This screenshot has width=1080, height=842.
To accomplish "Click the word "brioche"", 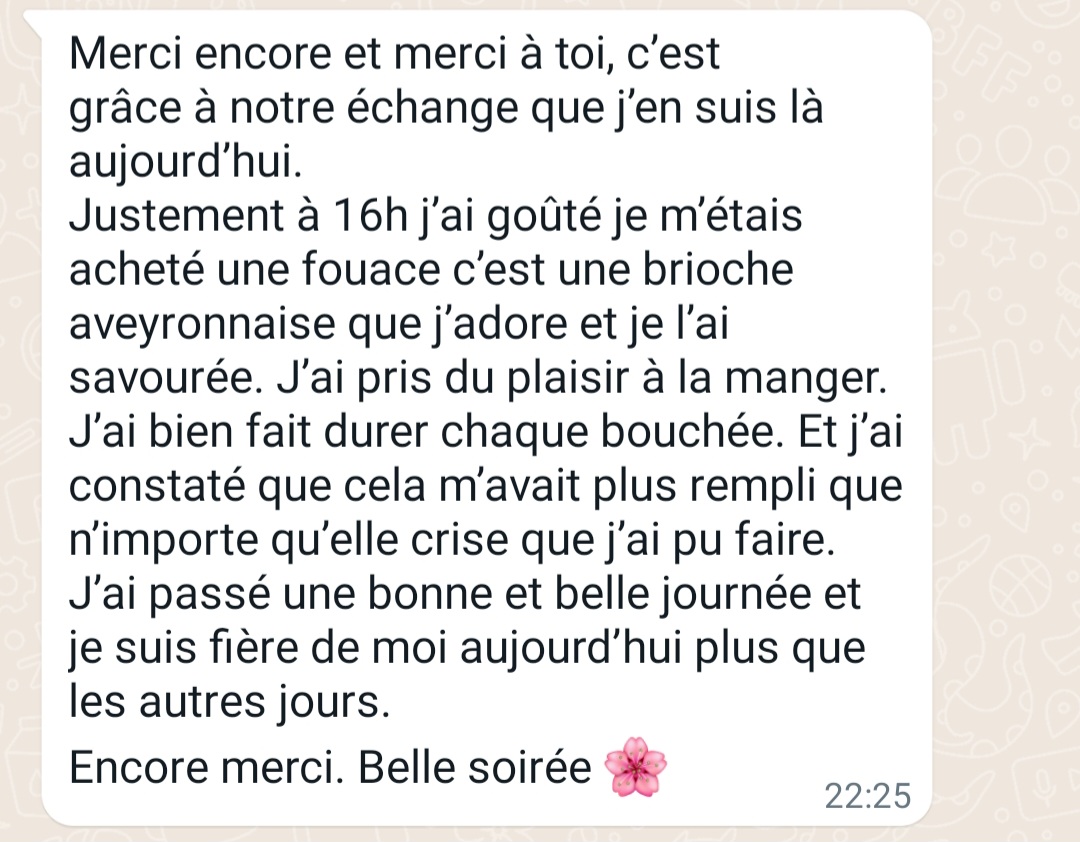I will 718,269.
